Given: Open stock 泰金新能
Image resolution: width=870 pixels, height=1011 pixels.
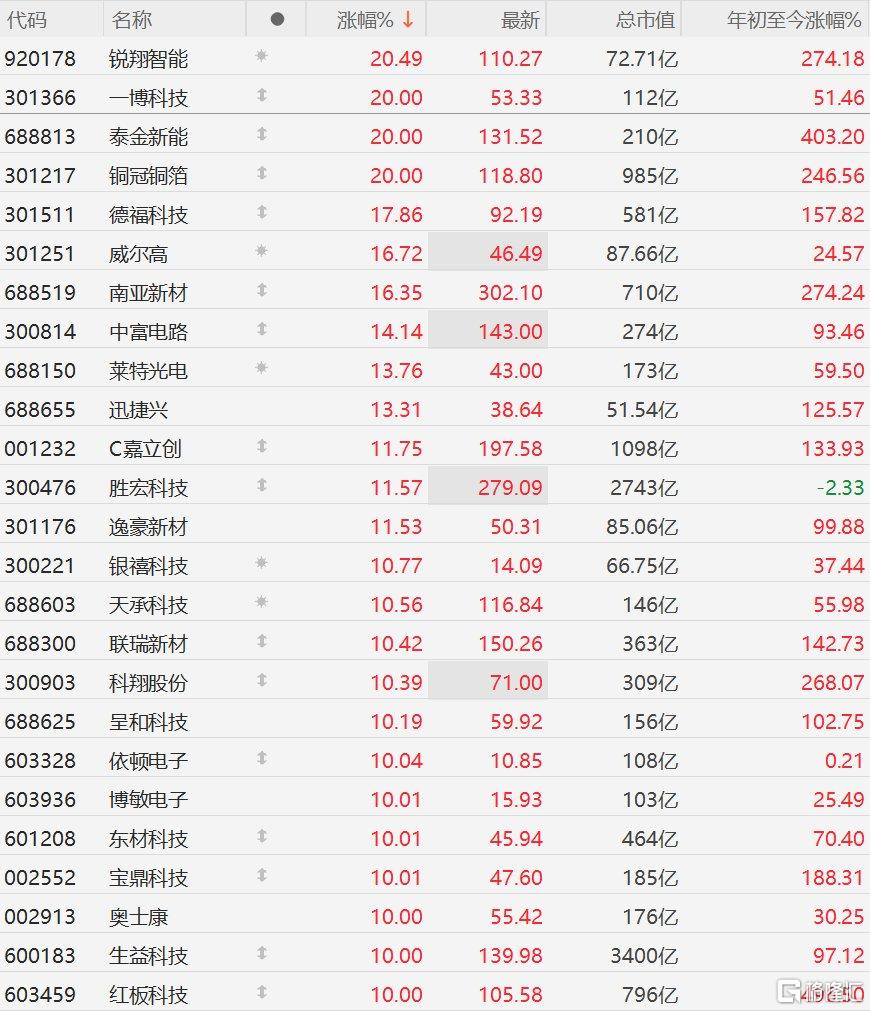Looking at the screenshot, I should point(148,137).
